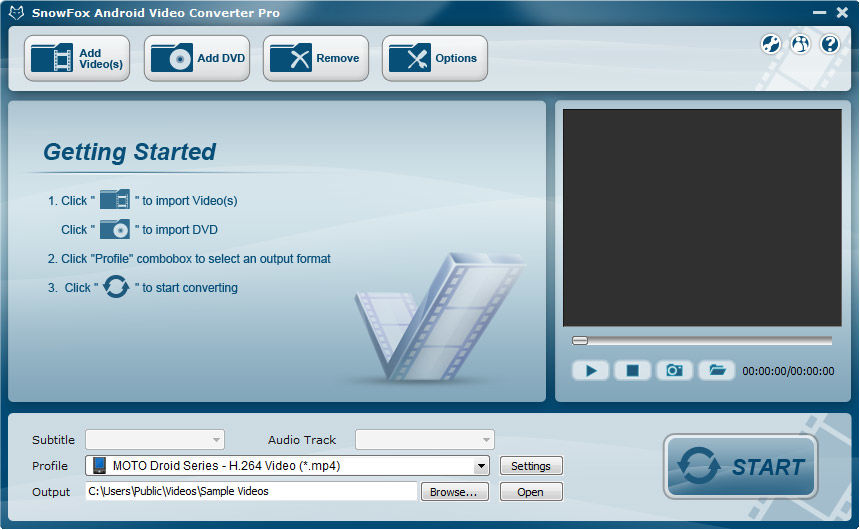
Task: Click the import video icon in step 1
Action: pos(115,199)
